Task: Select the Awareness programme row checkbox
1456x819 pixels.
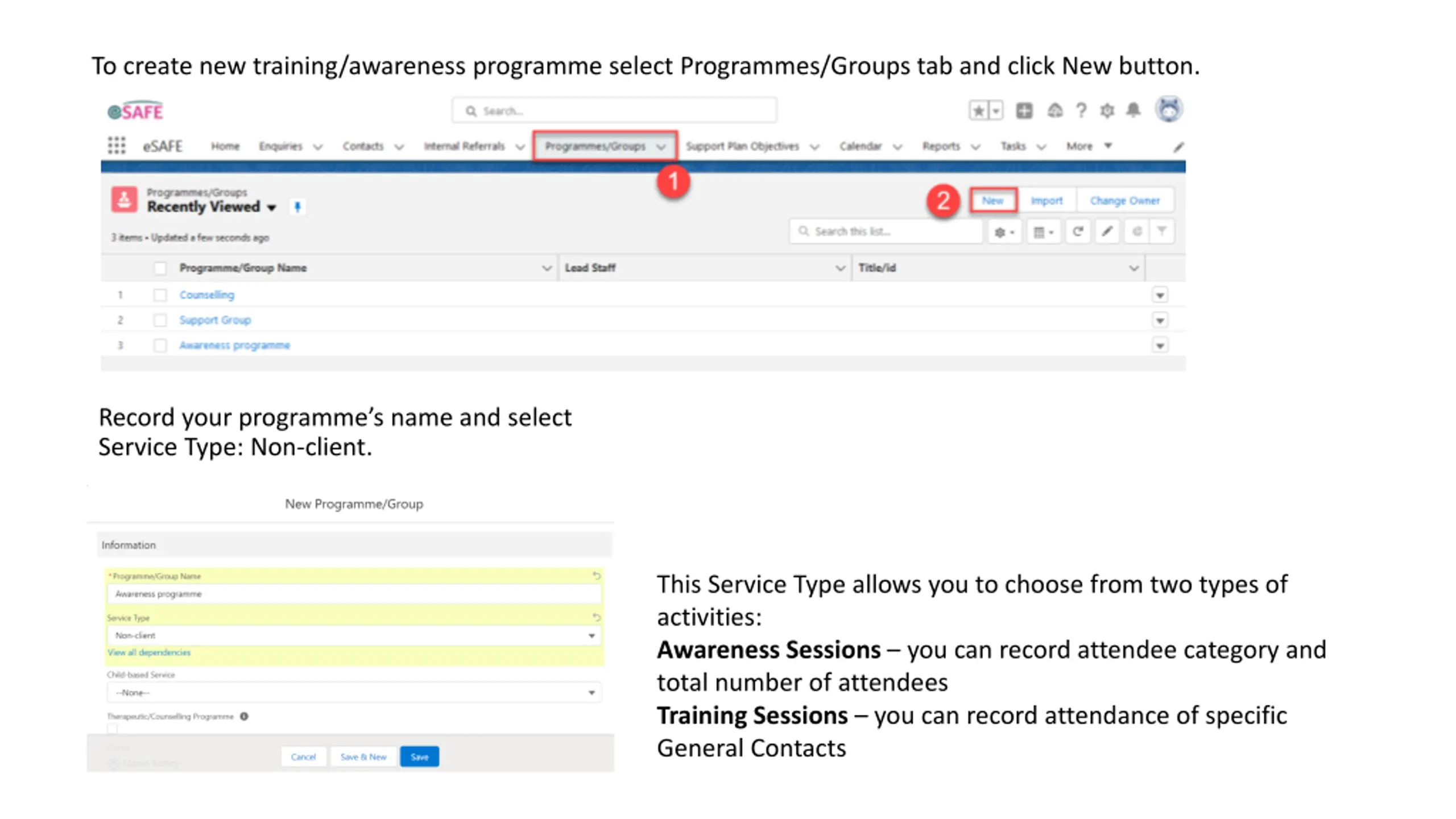Action: [160, 345]
